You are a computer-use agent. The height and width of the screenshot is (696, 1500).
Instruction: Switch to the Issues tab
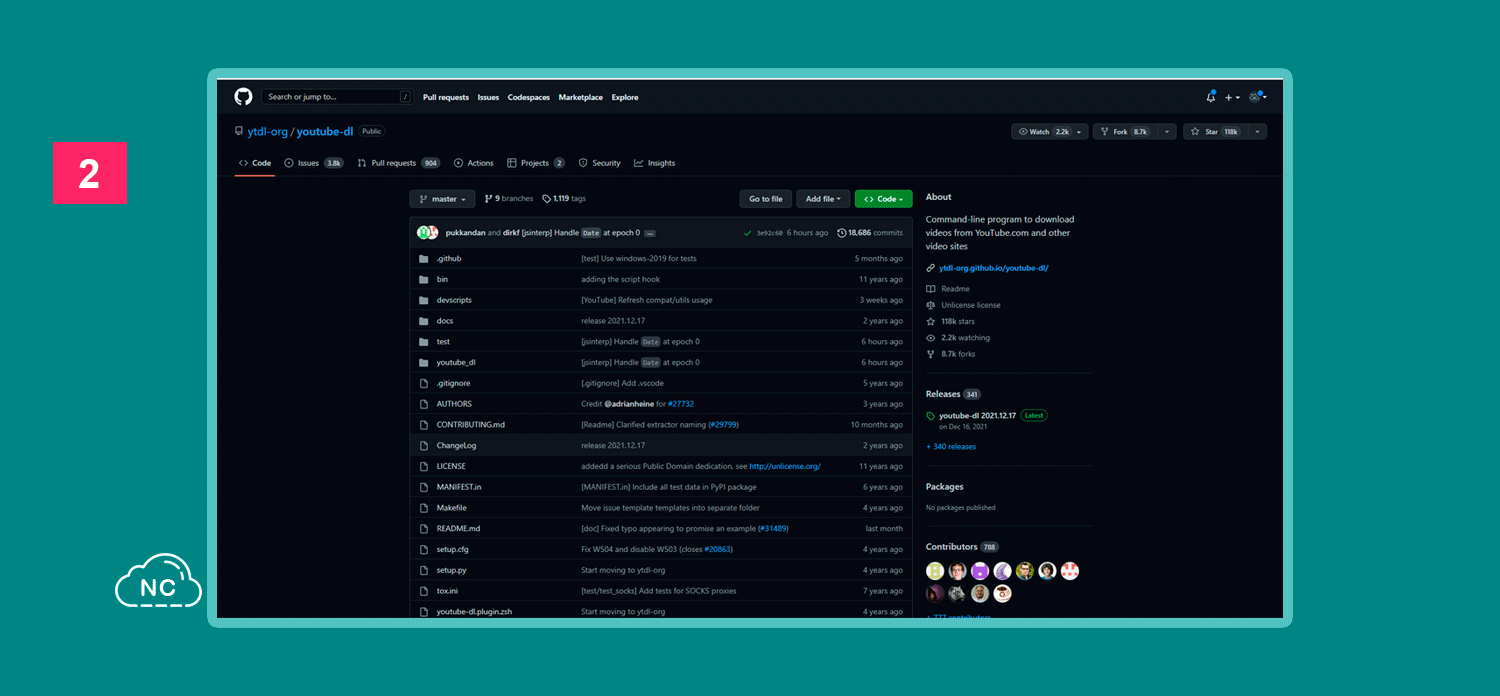tap(314, 163)
